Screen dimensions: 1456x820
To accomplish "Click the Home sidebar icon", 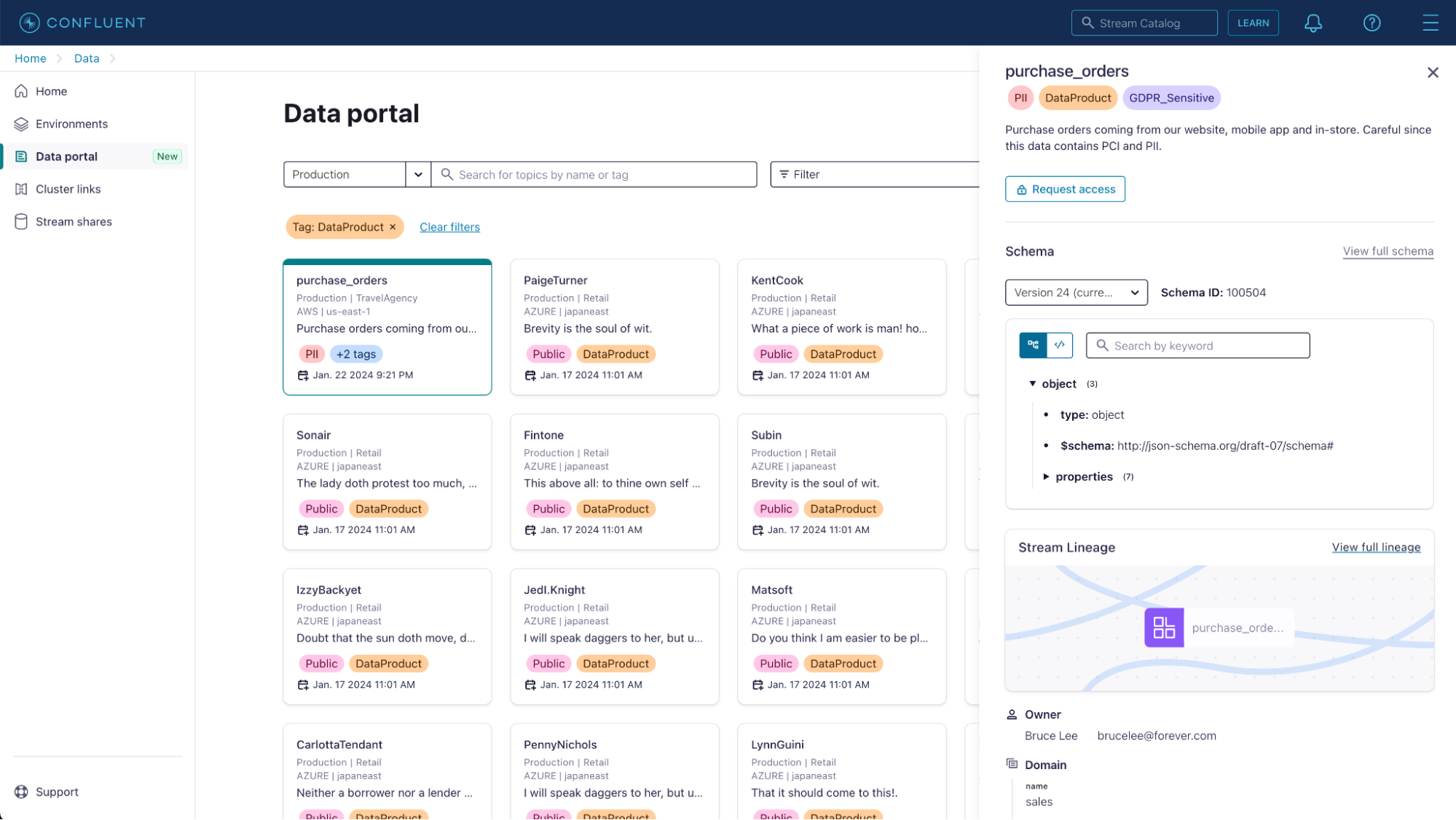I will [x=23, y=91].
